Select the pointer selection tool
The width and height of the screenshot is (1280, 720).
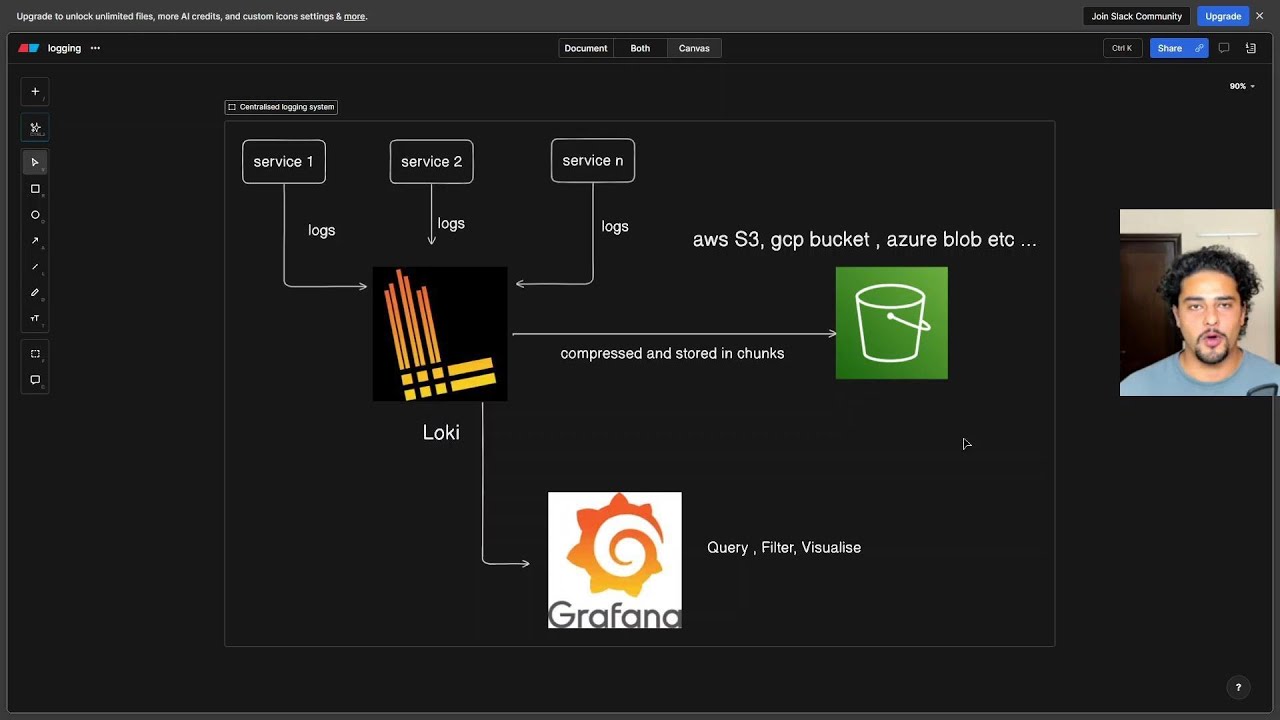35,162
